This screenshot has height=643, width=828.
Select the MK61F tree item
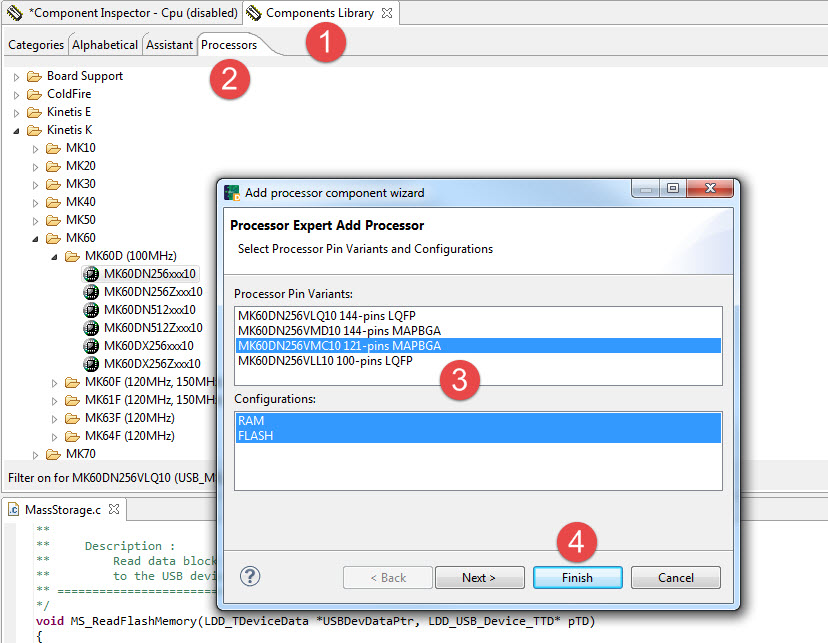coord(150,400)
